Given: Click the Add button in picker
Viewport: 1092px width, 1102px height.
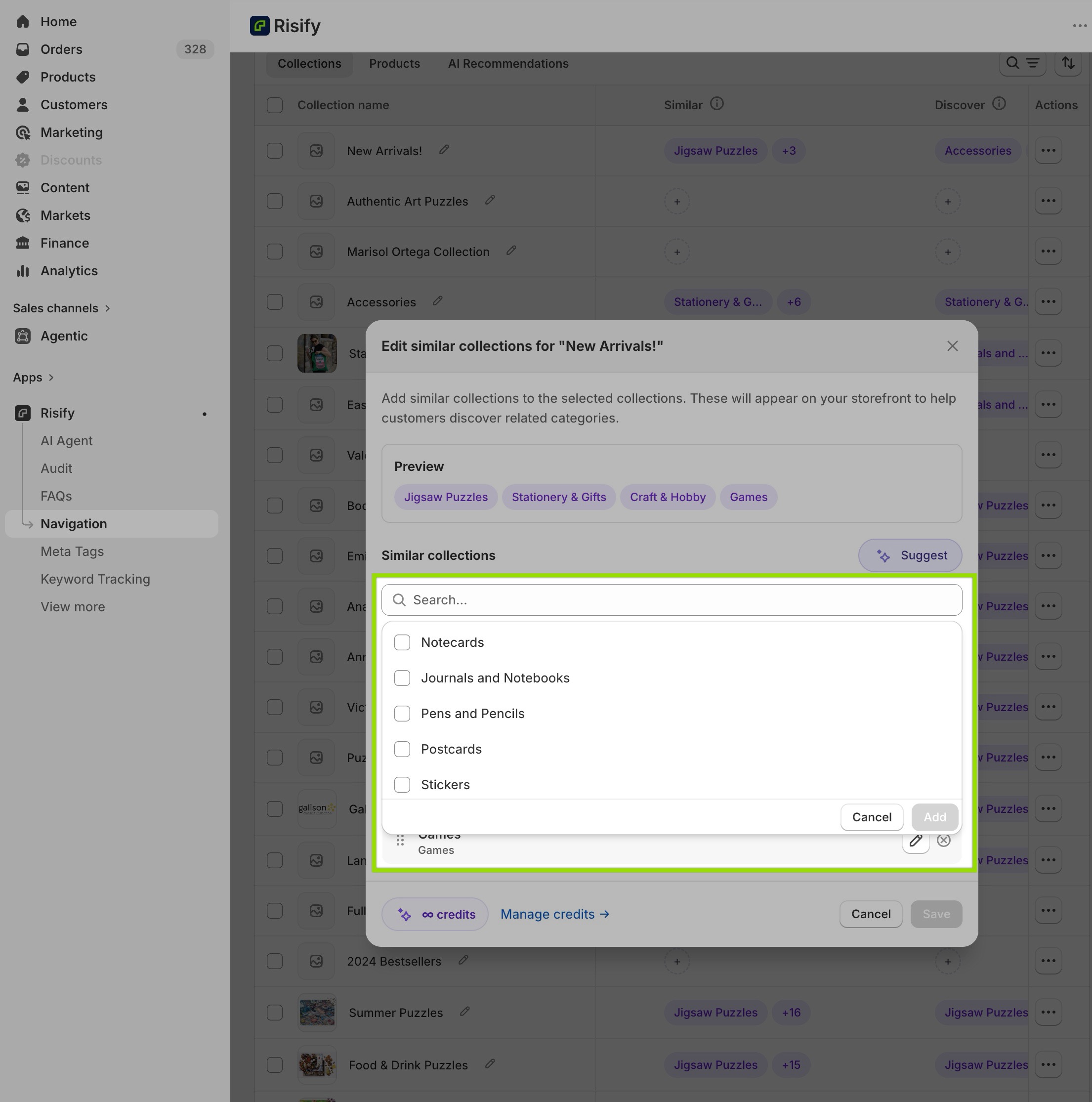Looking at the screenshot, I should [x=934, y=817].
